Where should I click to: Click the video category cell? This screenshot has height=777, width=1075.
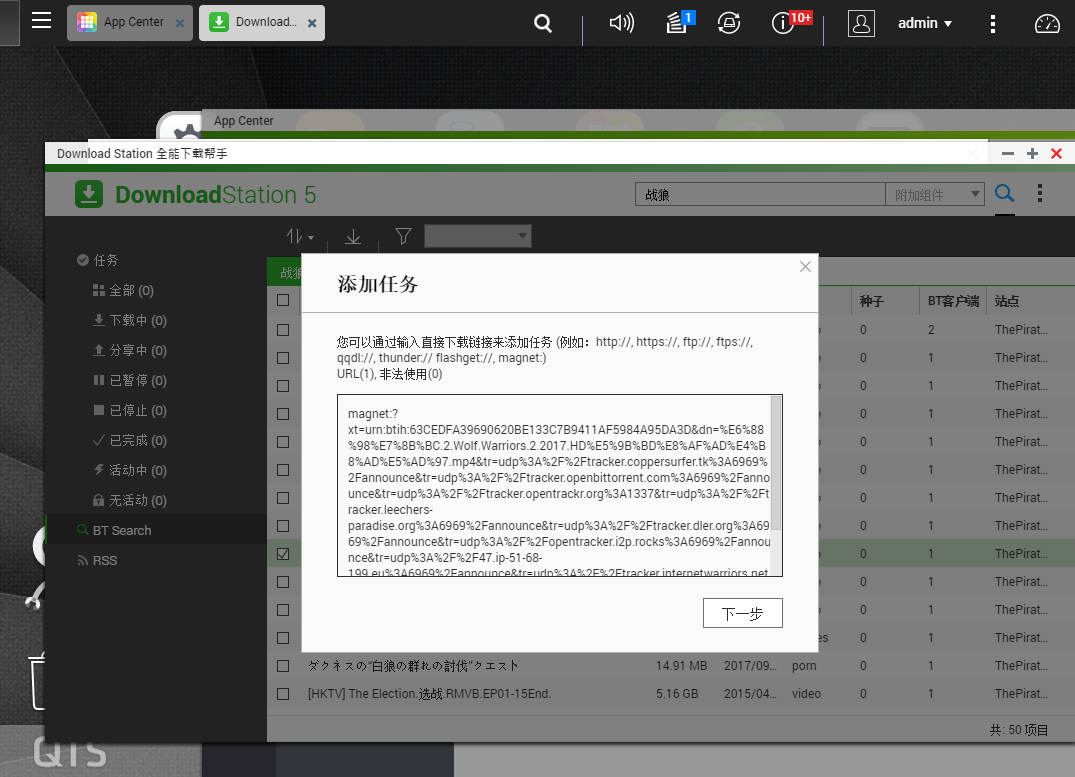click(806, 694)
